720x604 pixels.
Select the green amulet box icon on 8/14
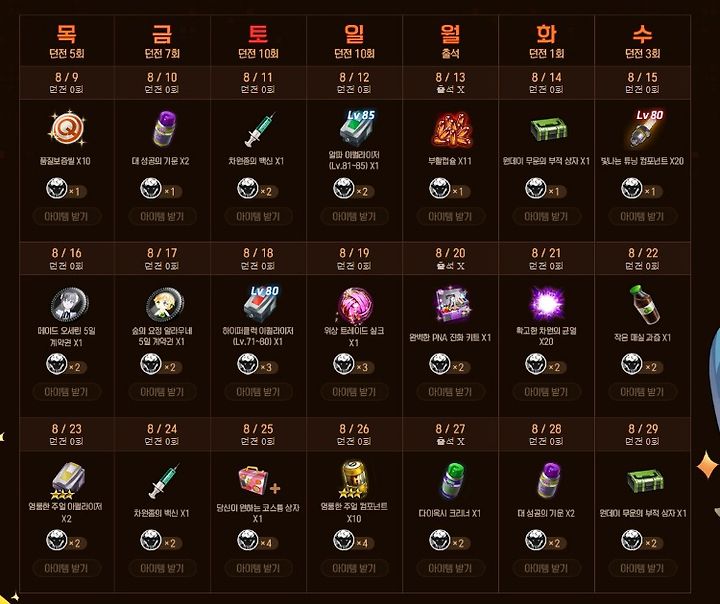[x=548, y=130]
